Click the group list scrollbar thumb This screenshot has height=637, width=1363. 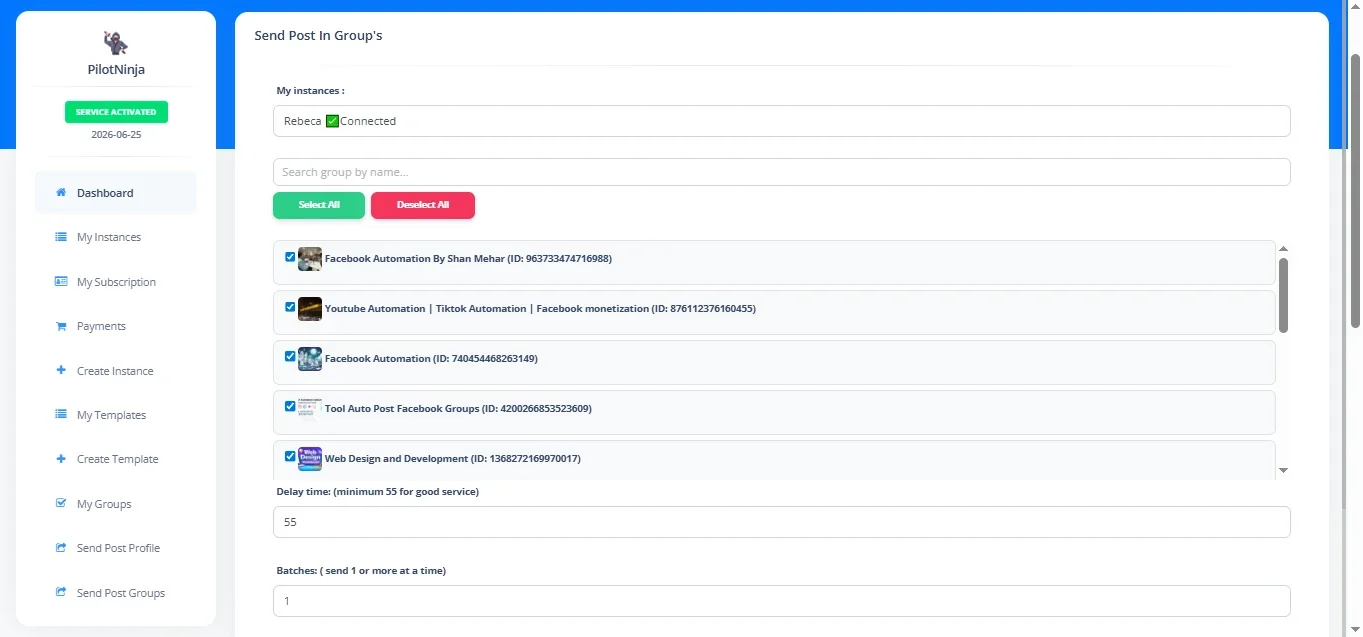click(x=1283, y=295)
